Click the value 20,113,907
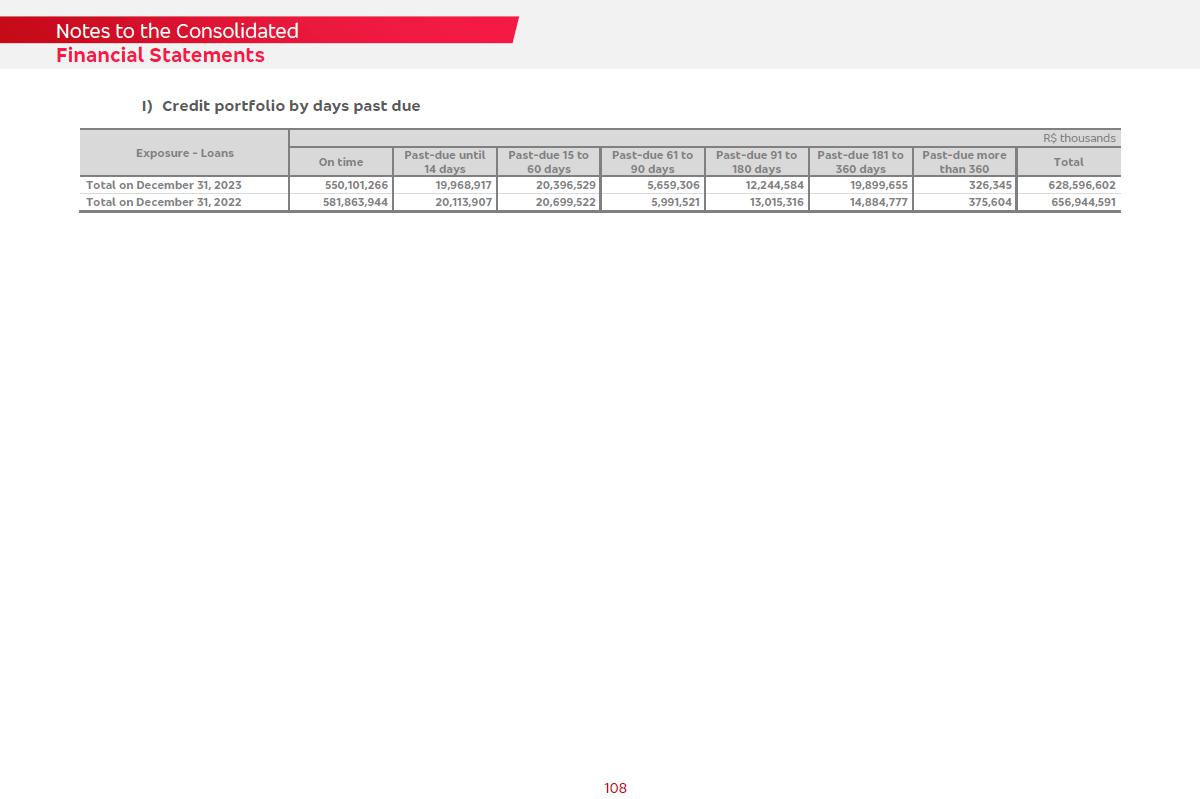 (464, 202)
